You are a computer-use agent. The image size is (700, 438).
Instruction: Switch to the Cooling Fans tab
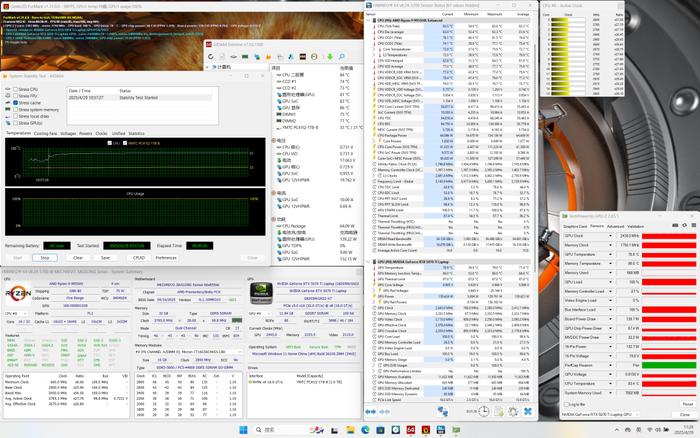click(x=46, y=133)
